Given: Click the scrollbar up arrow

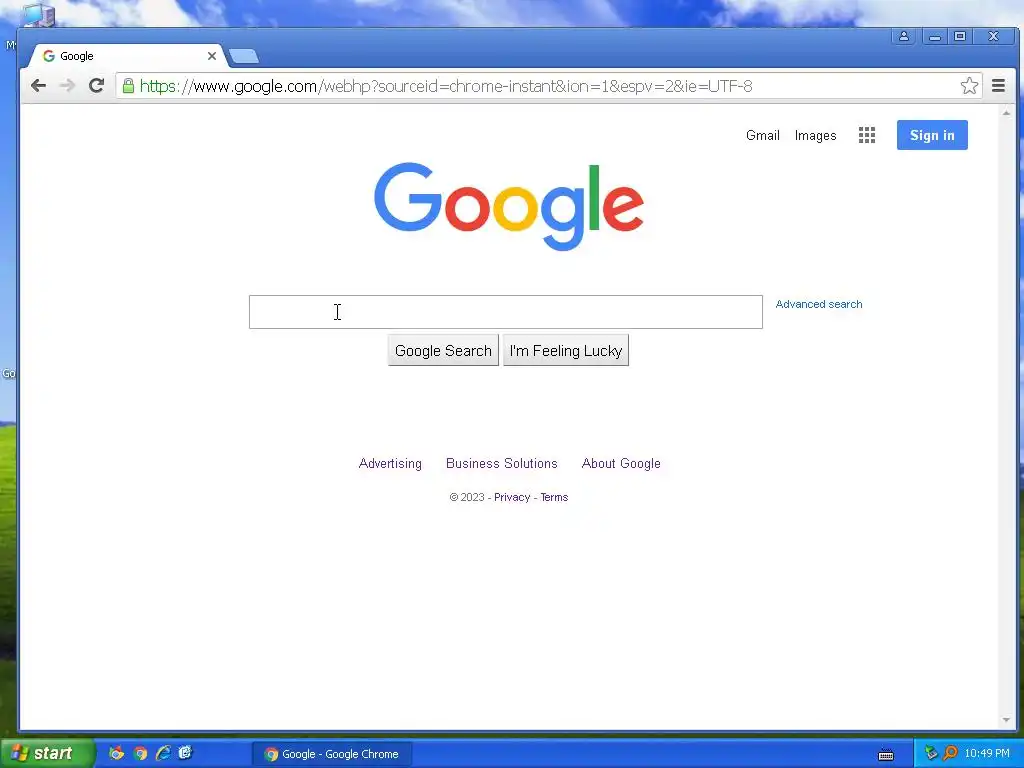Looking at the screenshot, I should coord(1006,113).
